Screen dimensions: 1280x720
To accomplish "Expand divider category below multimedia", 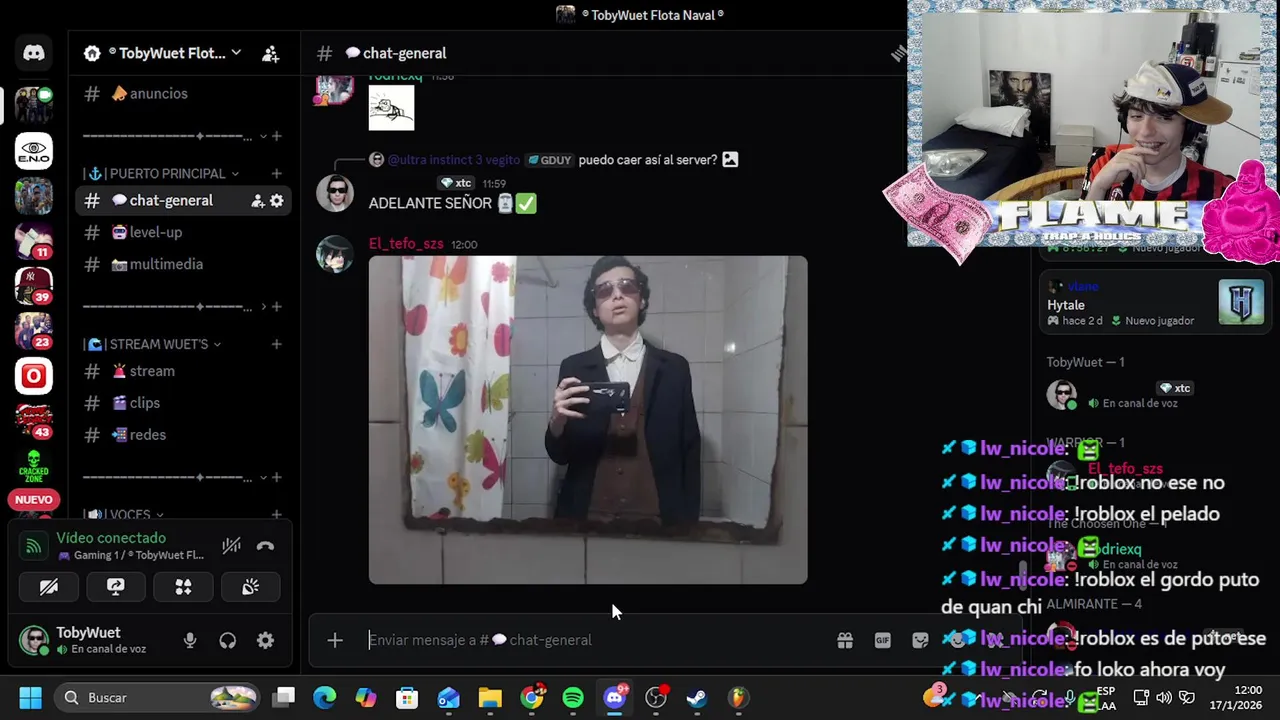I will tap(175, 306).
